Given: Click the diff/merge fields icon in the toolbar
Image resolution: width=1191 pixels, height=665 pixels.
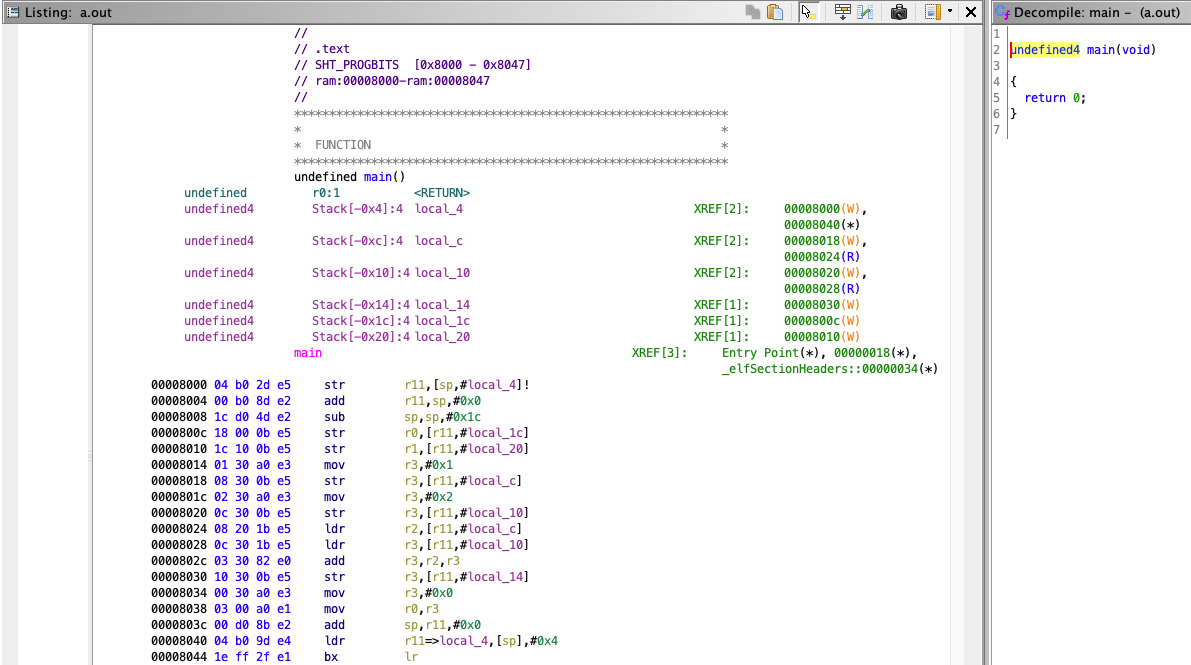Looking at the screenshot, I should [865, 11].
